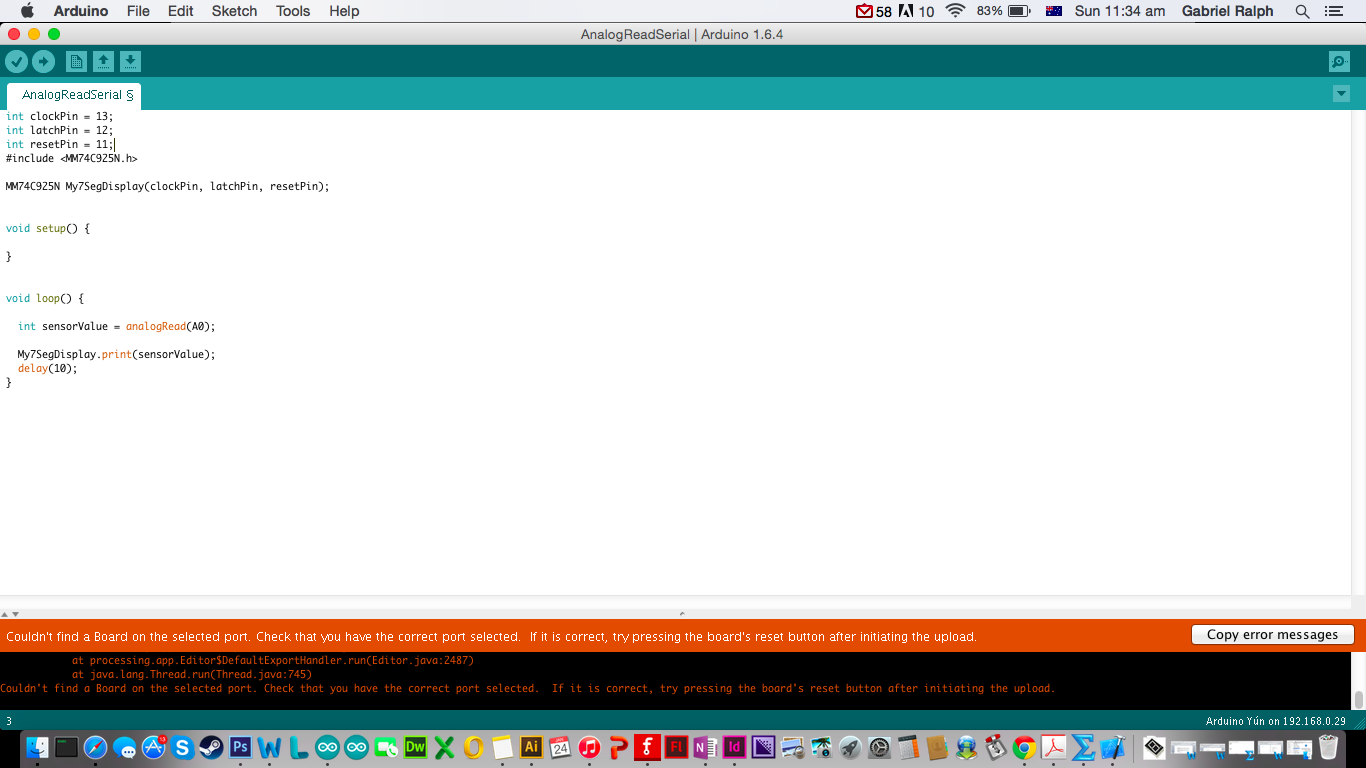
Task: Click the 'delay(10);' code line
Action: click(x=47, y=368)
